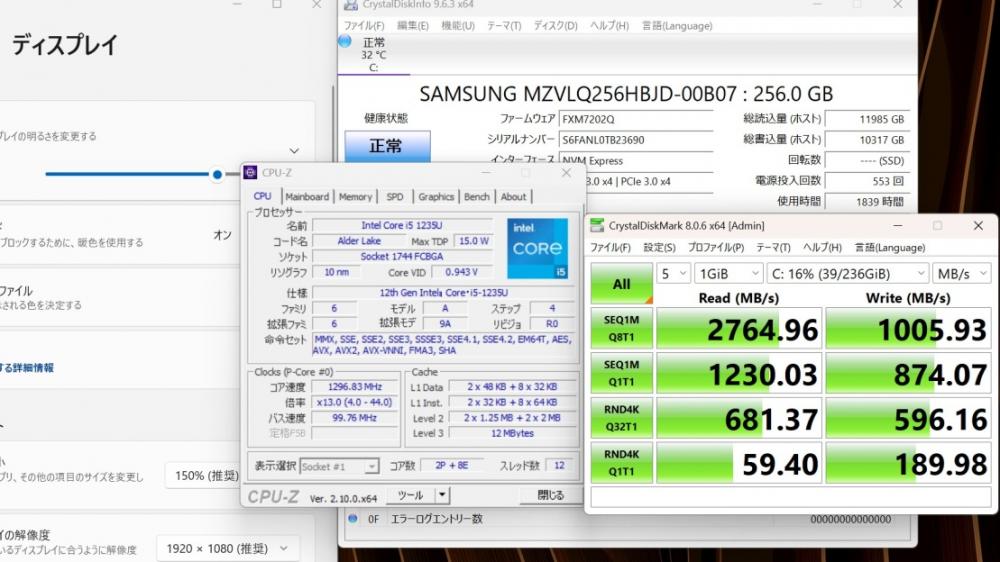Image resolution: width=1000 pixels, height=562 pixels.
Task: Click the All benchmark button in CrystalDiskMark
Action: point(621,283)
